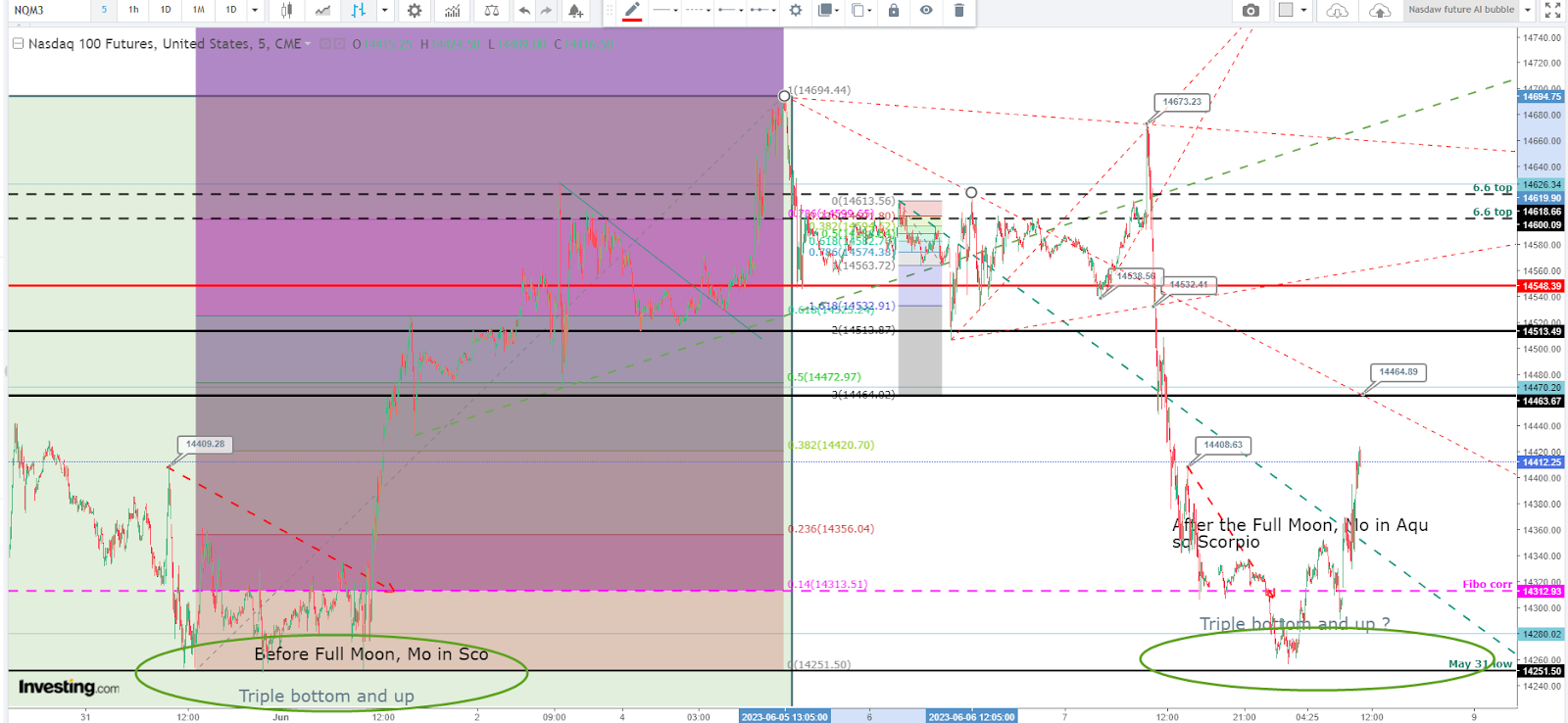Hide the selected drawing using eye icon
1568x723 pixels.
[926, 10]
